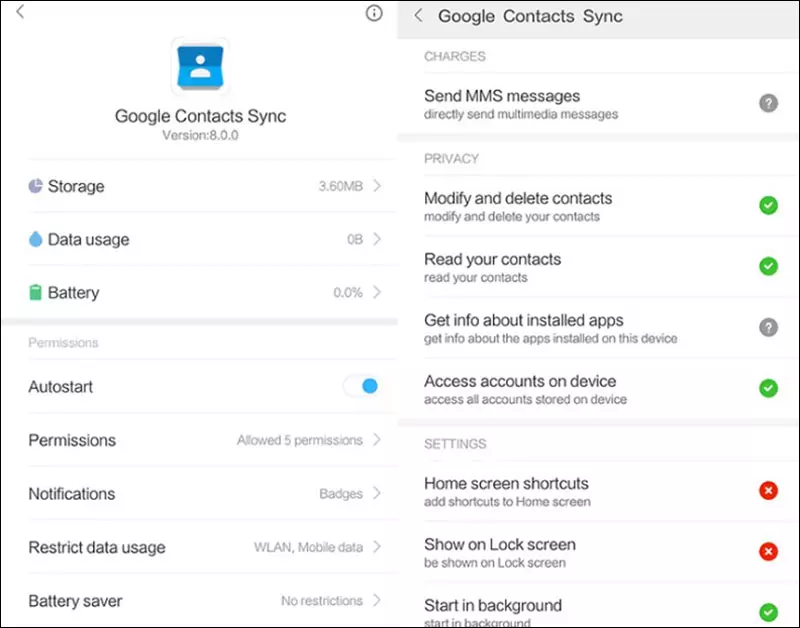800x628 pixels.
Task: Open the app details info icon
Action: 374,13
